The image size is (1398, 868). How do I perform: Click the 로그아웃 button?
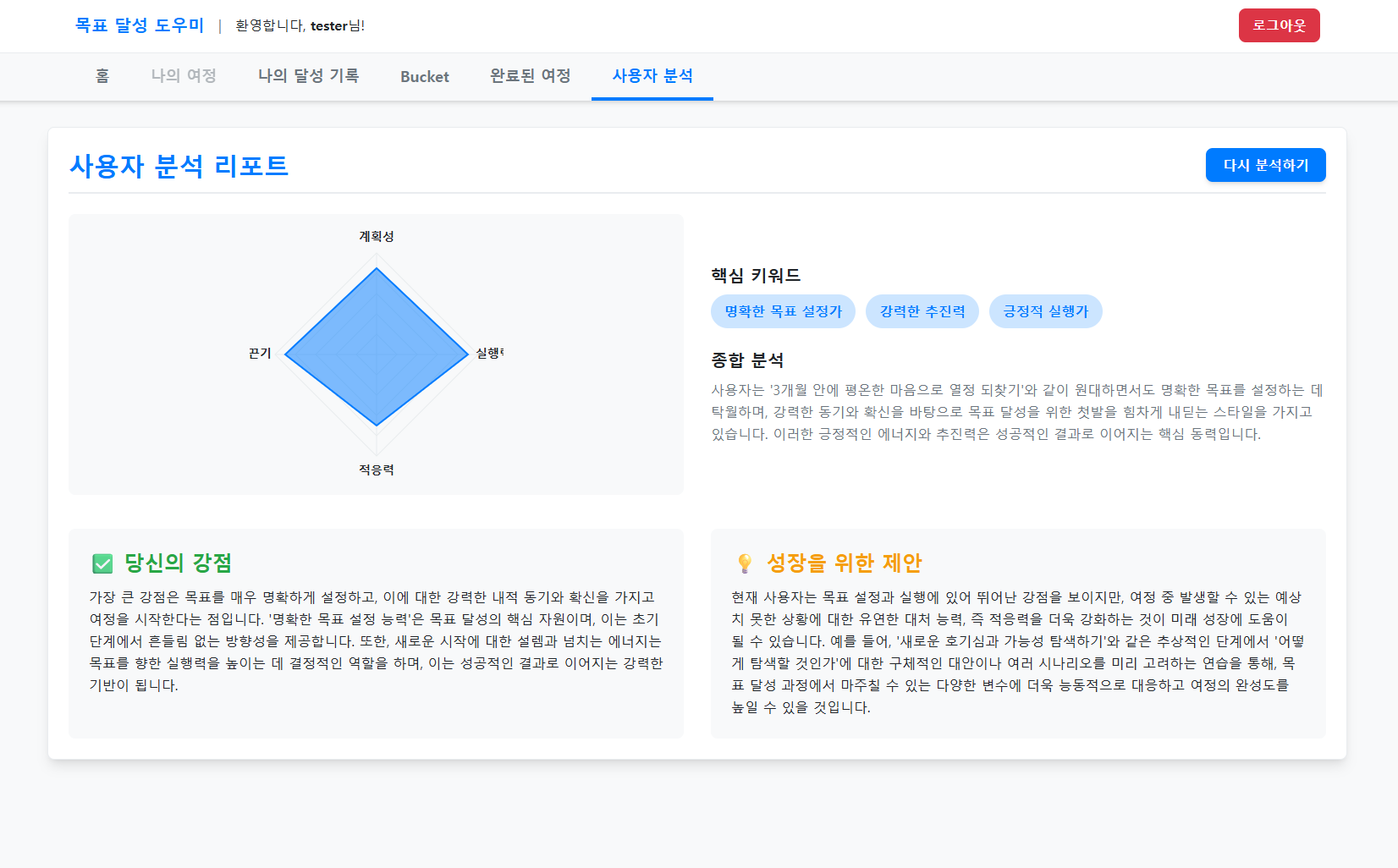point(1279,25)
